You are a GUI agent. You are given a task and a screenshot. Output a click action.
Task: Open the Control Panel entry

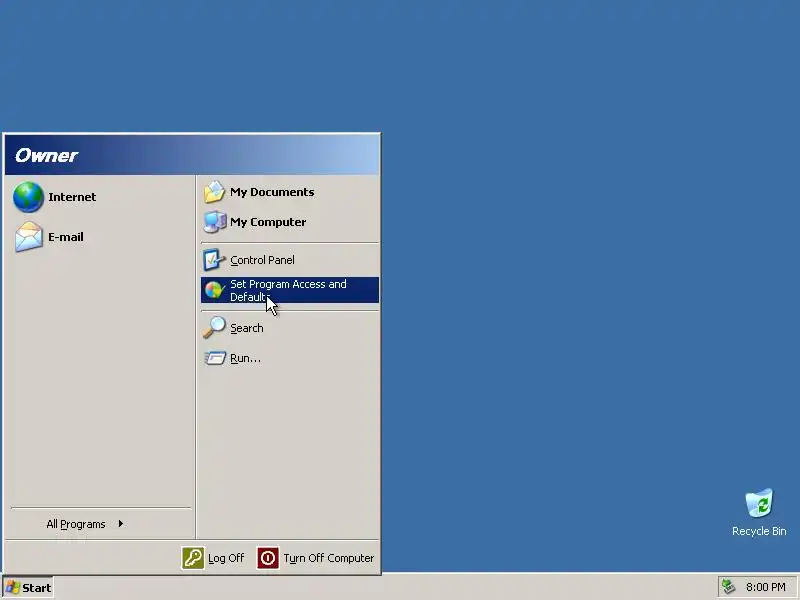[x=290, y=260]
